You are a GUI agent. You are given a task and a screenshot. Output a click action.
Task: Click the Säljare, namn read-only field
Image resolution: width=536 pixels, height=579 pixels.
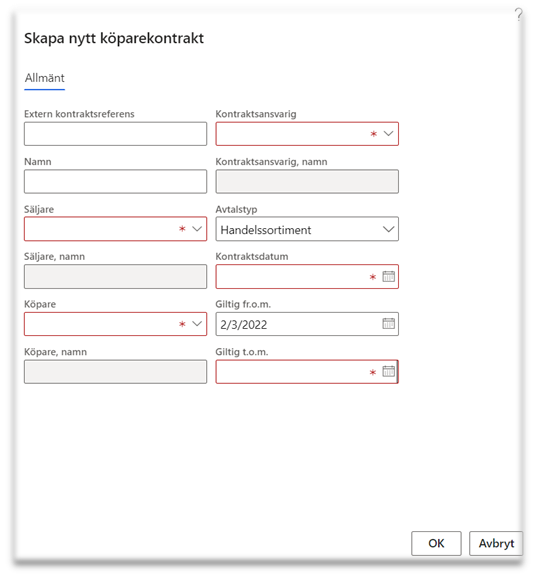[x=115, y=276]
